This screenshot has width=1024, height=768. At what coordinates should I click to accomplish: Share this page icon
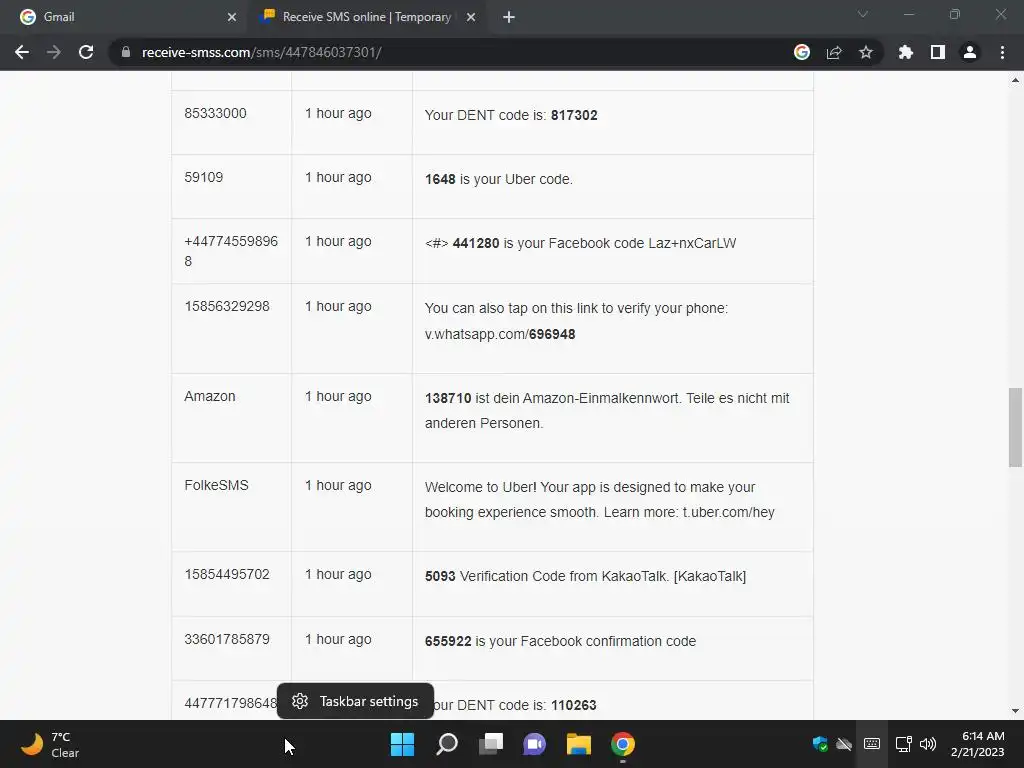(x=834, y=52)
